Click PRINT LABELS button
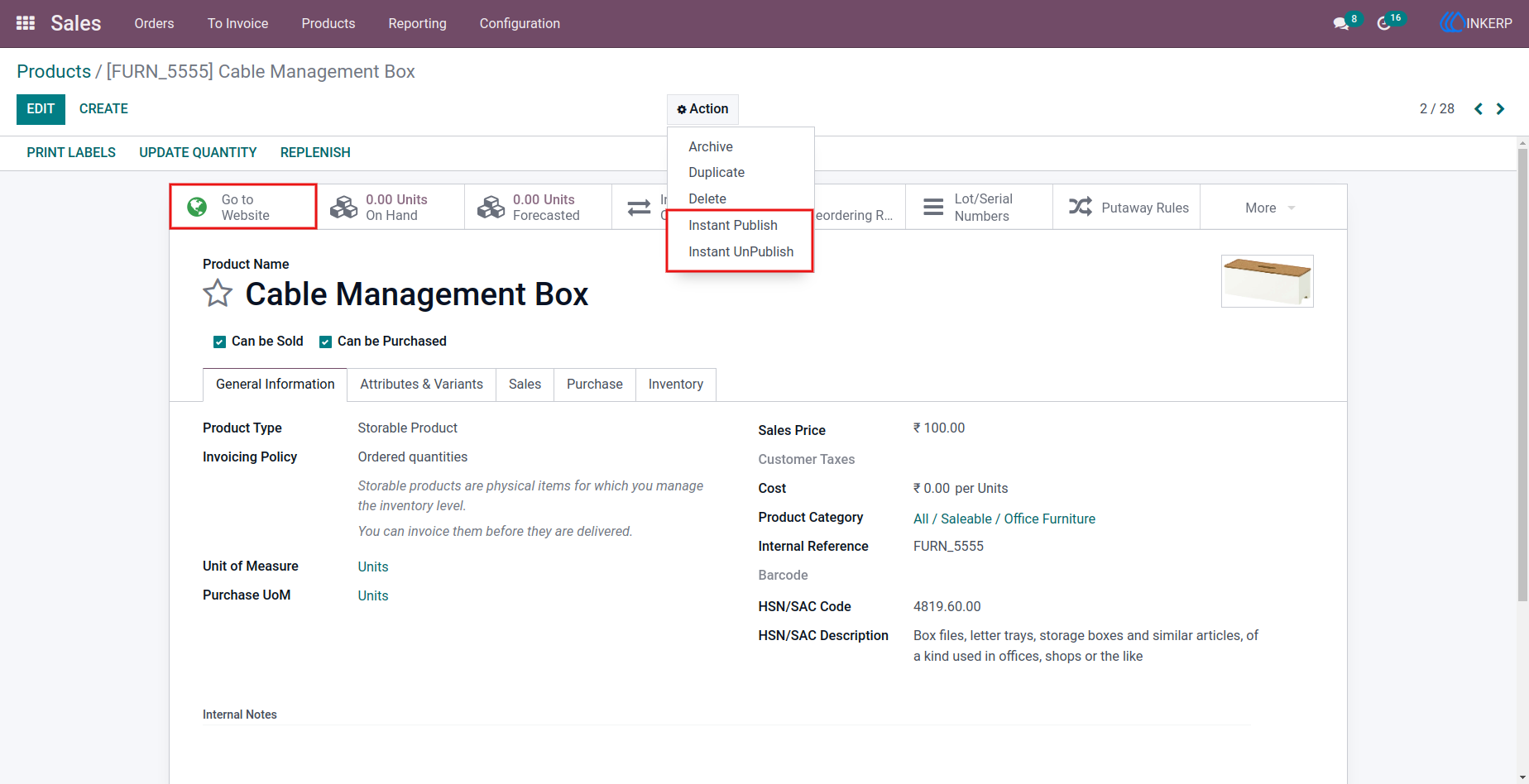Image resolution: width=1529 pixels, height=784 pixels. click(x=71, y=152)
